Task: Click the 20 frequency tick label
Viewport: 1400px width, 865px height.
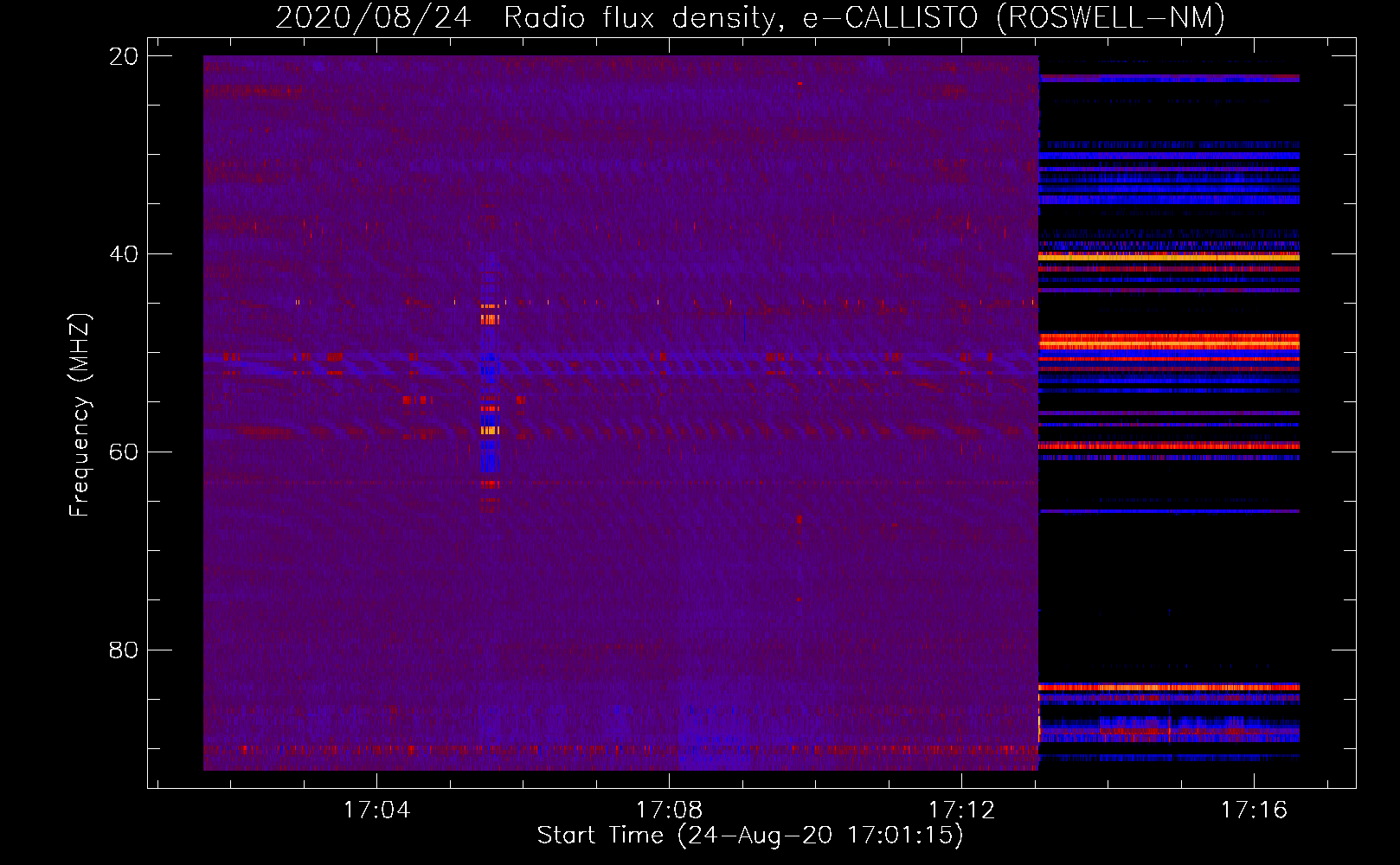Action: click(124, 56)
